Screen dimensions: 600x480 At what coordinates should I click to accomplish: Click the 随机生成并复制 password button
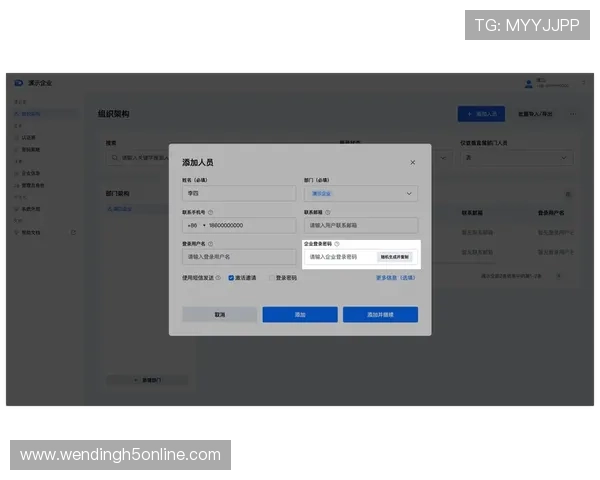point(394,257)
